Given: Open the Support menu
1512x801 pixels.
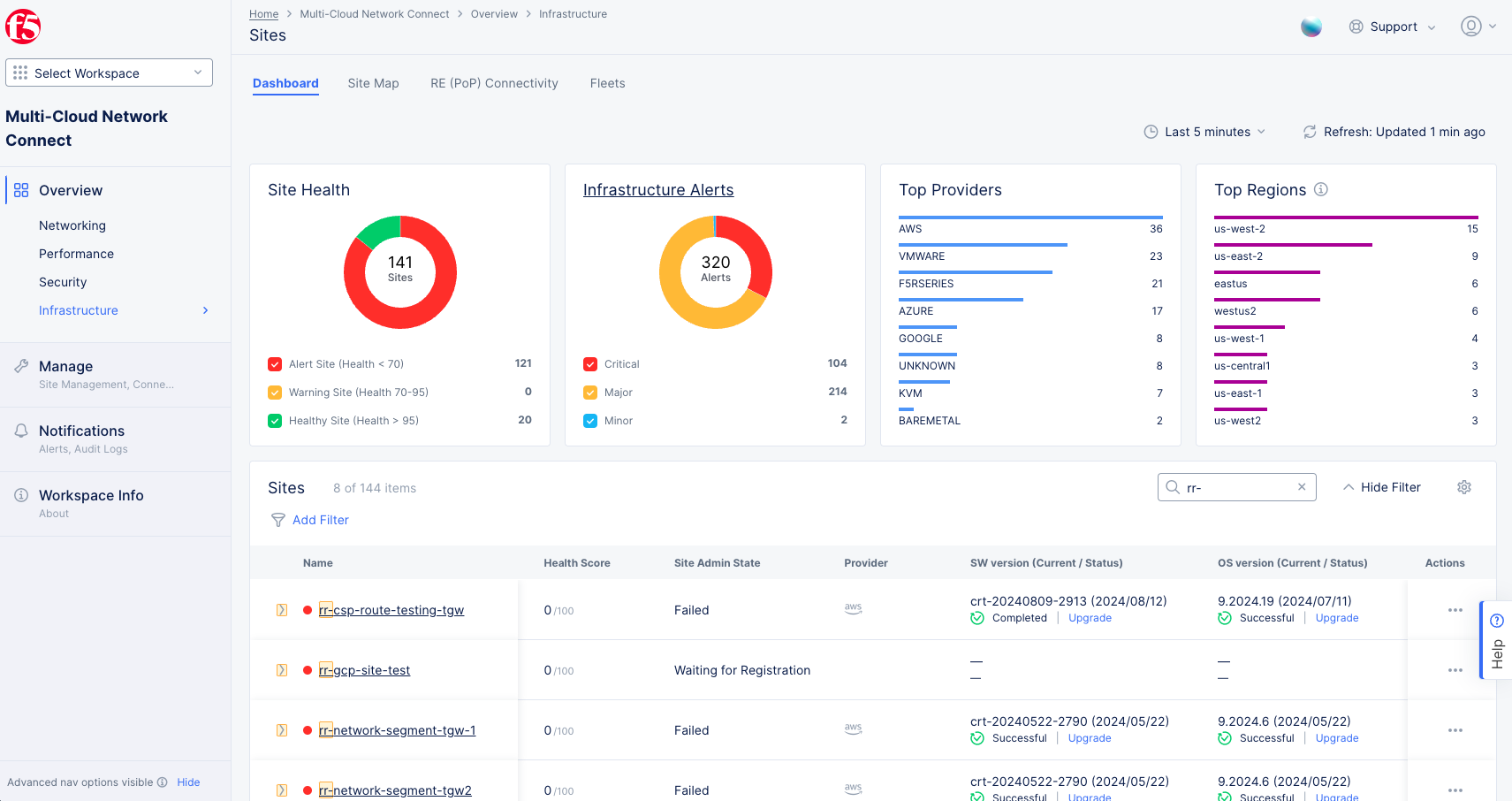Looking at the screenshot, I should 1392,27.
